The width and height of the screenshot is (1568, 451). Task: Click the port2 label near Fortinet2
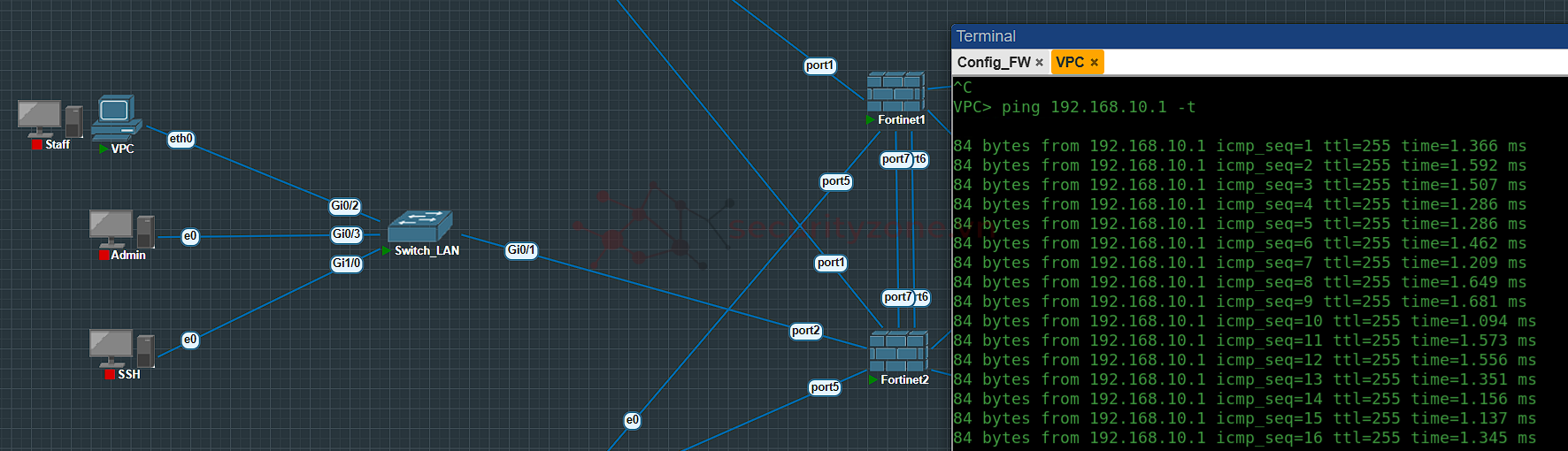pyautogui.click(x=806, y=331)
